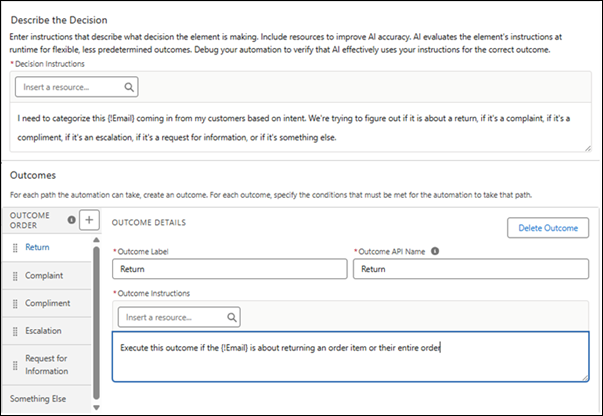The width and height of the screenshot is (603, 416).
Task: Click the drag handle beside Compliment outcome
Action: click(x=15, y=303)
